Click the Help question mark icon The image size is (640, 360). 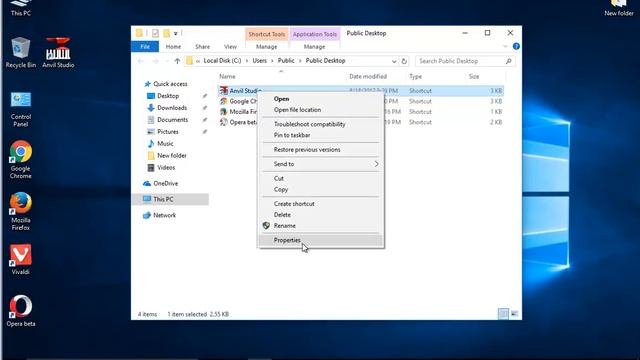tap(516, 47)
